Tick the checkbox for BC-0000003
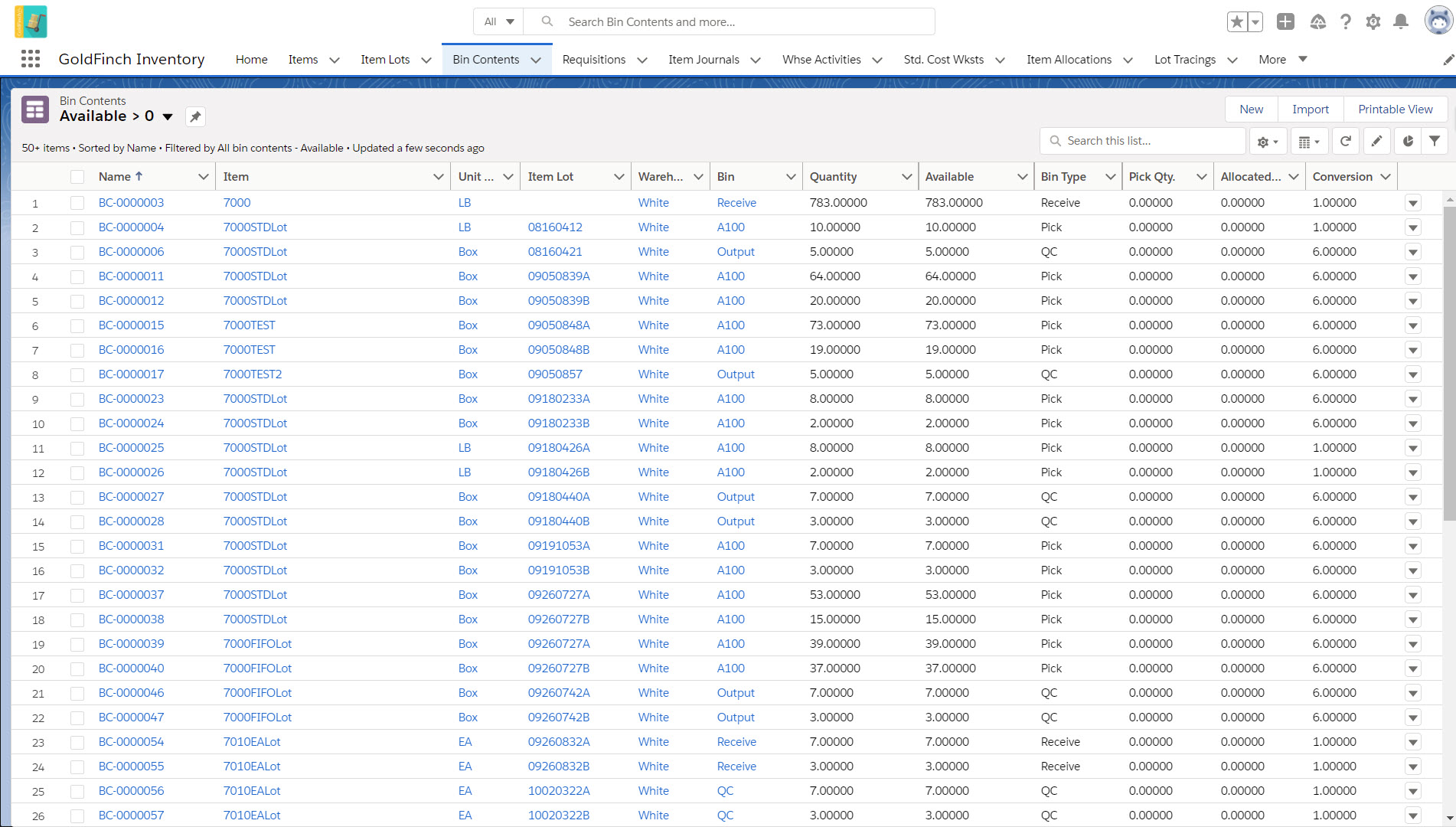The width and height of the screenshot is (1456, 827). point(77,203)
